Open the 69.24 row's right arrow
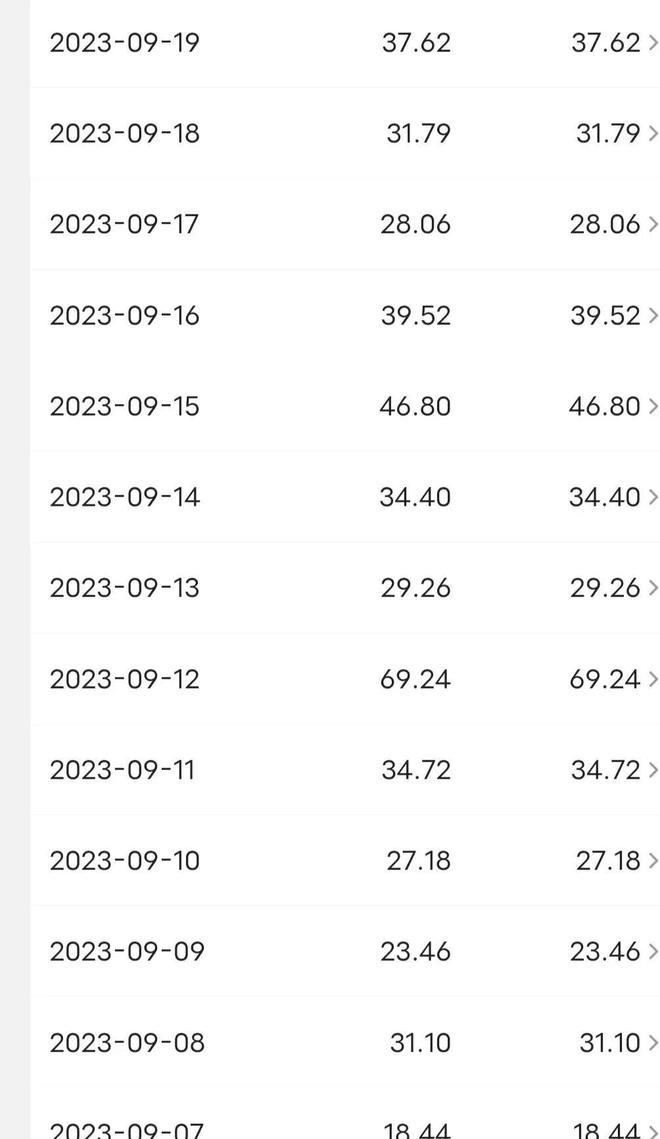 pos(653,679)
